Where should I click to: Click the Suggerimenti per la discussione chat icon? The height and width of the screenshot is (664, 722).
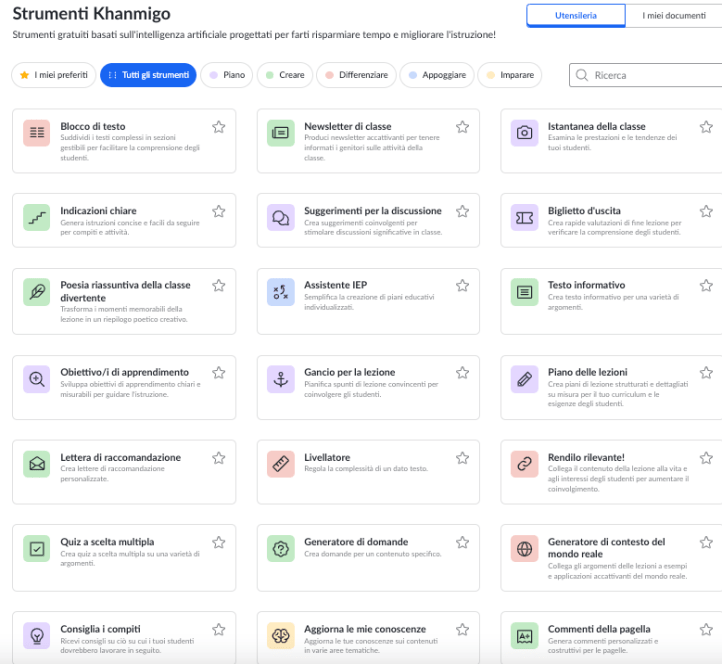point(281,217)
